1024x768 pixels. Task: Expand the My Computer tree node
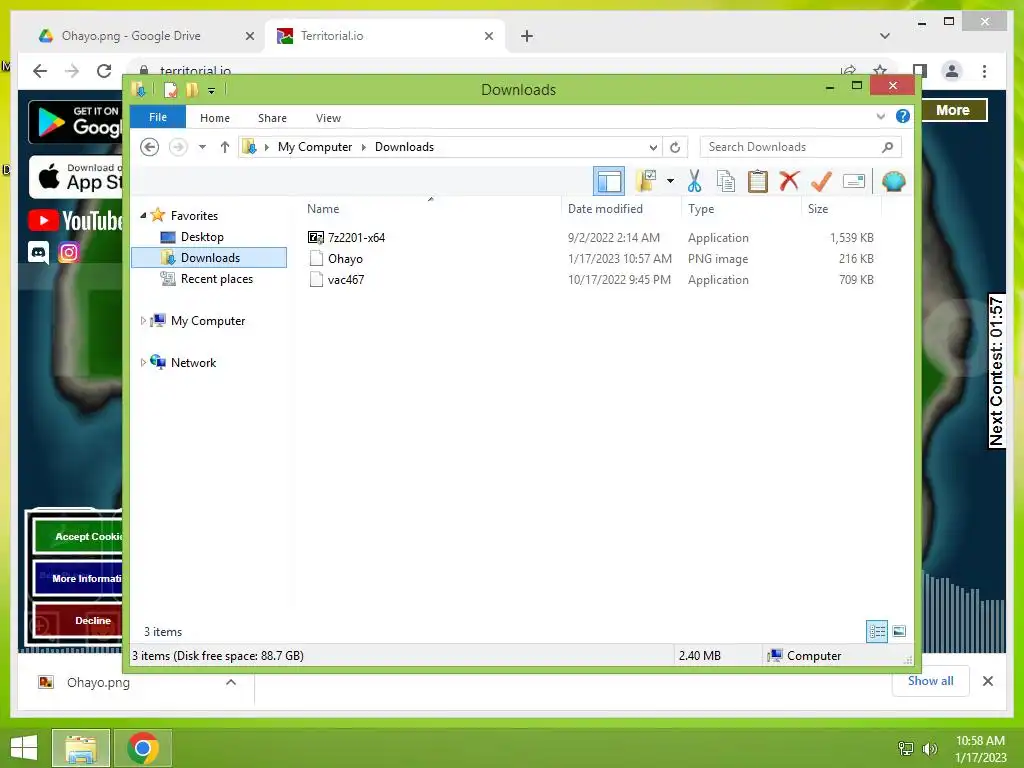pyautogui.click(x=143, y=321)
